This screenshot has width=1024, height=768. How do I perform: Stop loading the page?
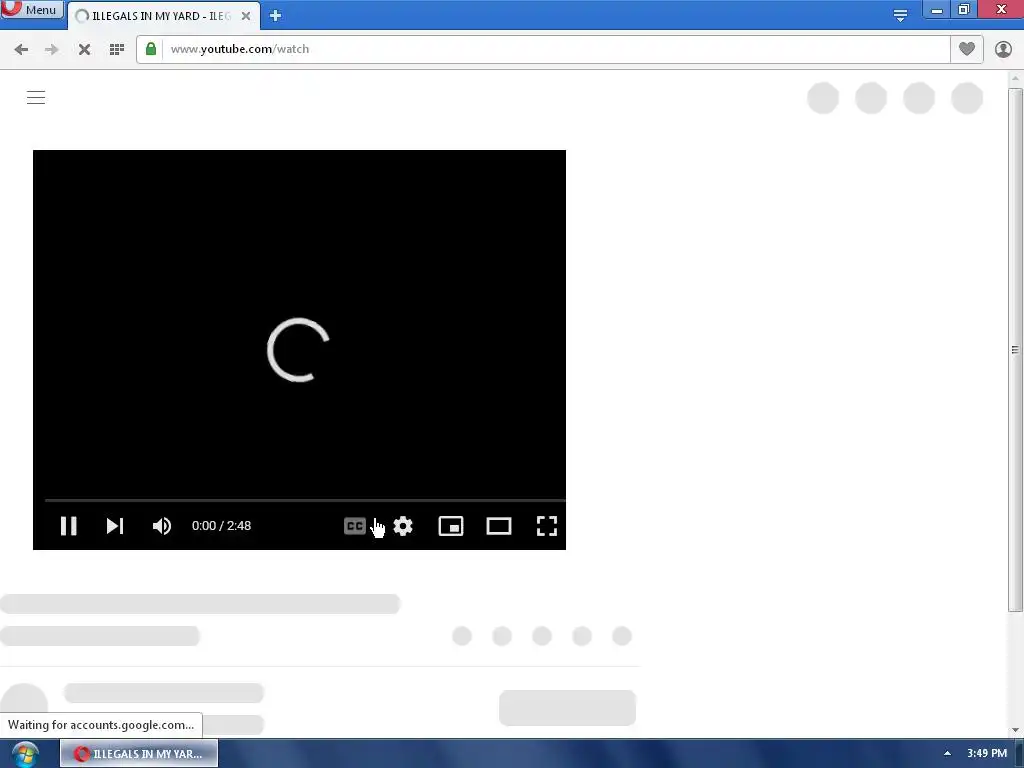[x=84, y=50]
